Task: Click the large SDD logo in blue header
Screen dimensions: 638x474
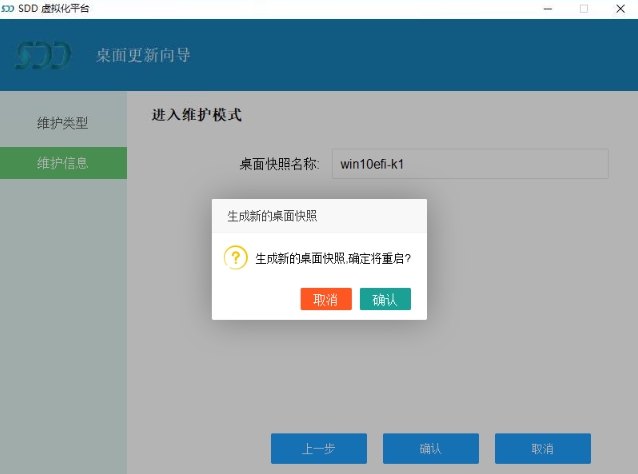Action: (43, 55)
